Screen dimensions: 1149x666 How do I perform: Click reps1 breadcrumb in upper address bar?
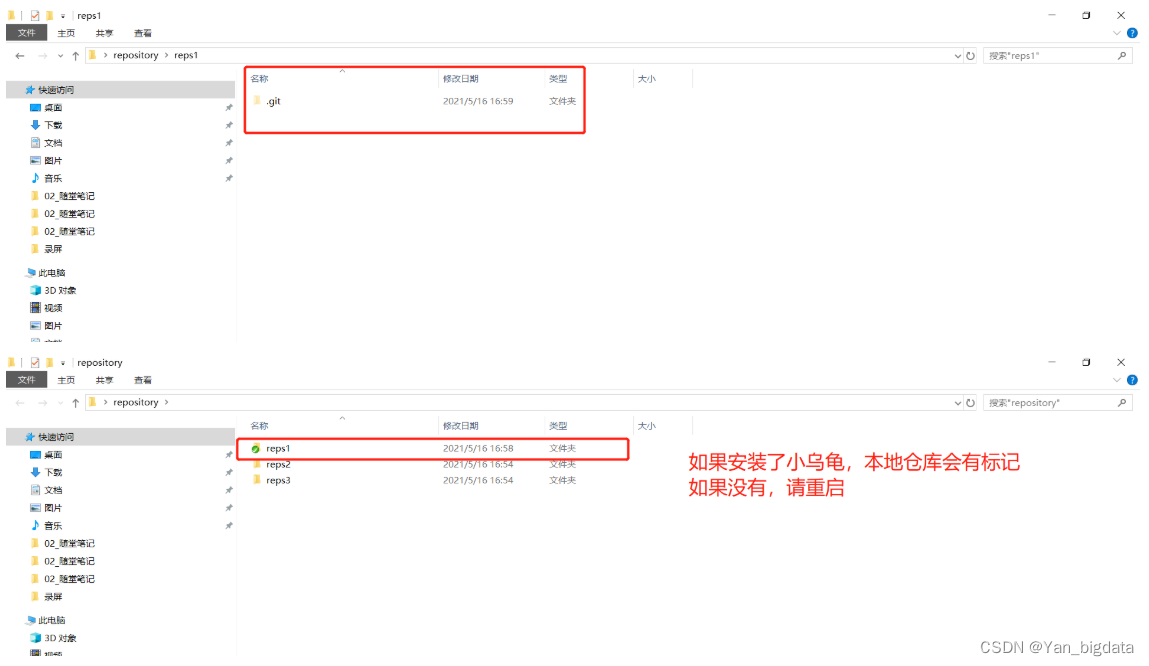[186, 55]
